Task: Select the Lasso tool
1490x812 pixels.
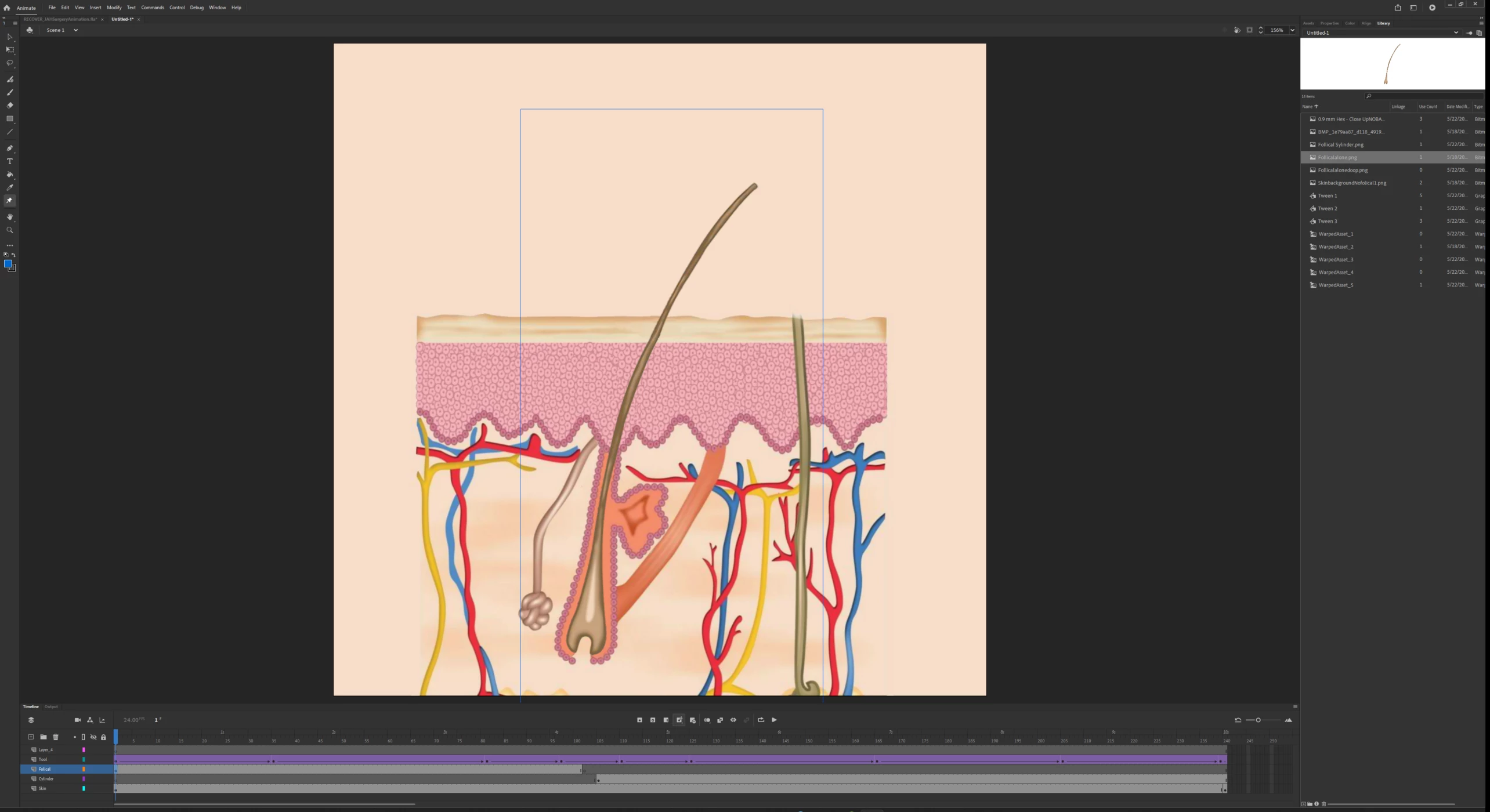Action: tap(9, 63)
